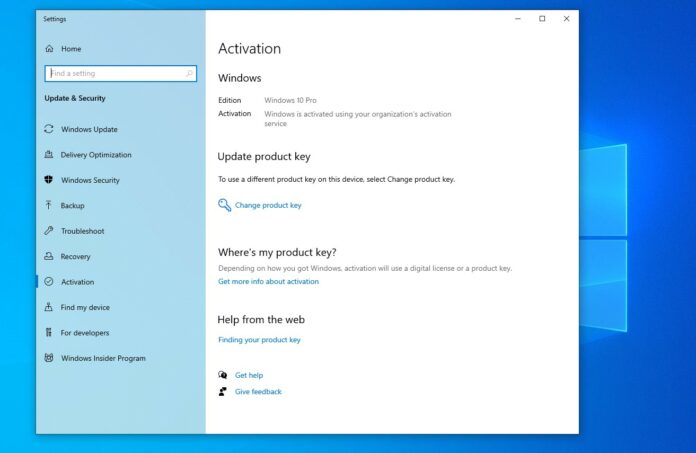Go to For developers page

(x=85, y=333)
